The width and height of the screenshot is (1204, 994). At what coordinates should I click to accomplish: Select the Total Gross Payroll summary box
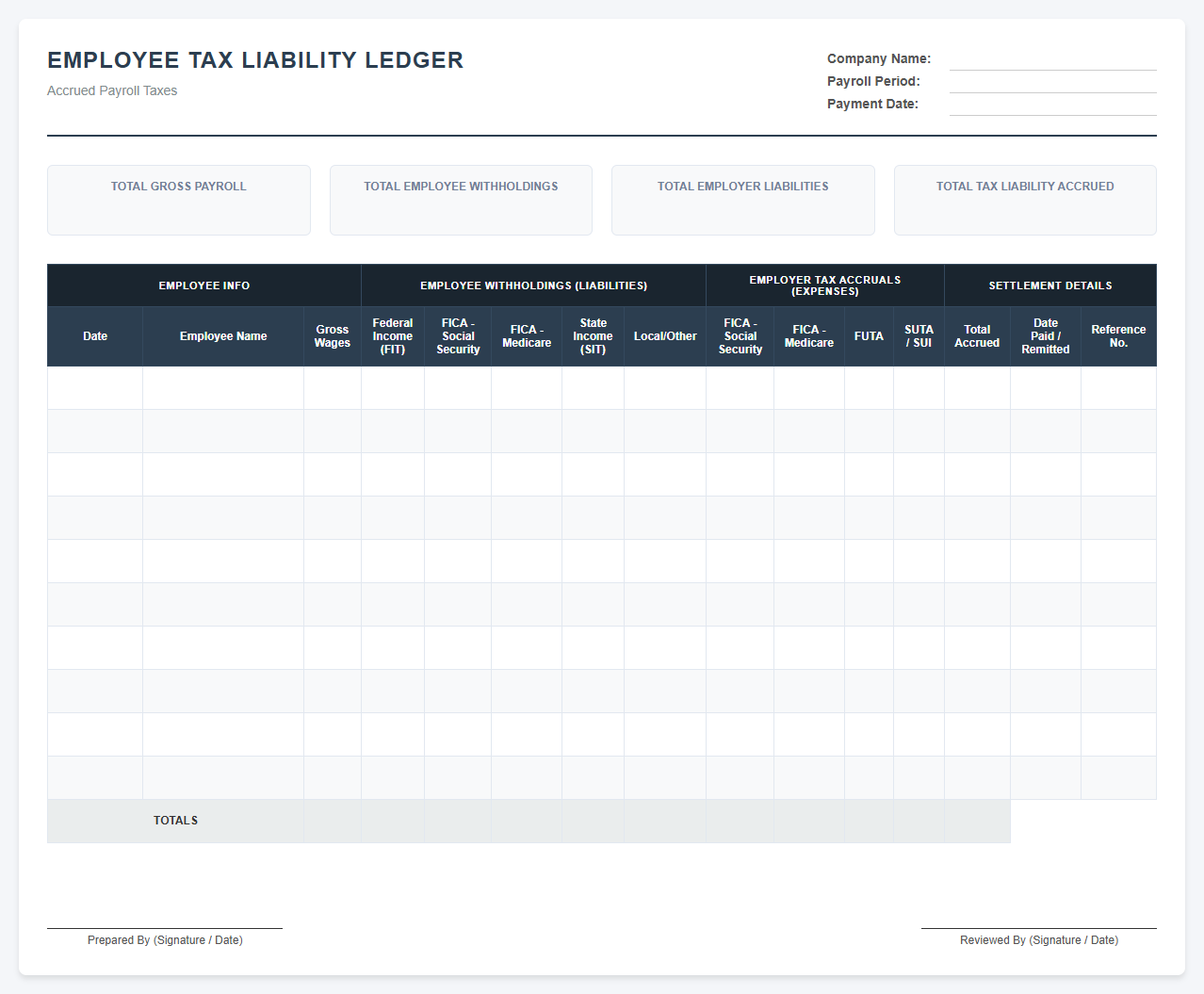pyautogui.click(x=179, y=201)
